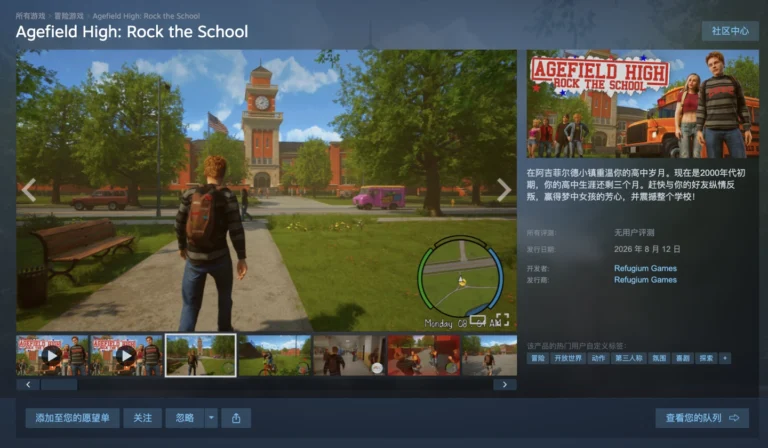Click the 冒险 tag

click(538, 358)
